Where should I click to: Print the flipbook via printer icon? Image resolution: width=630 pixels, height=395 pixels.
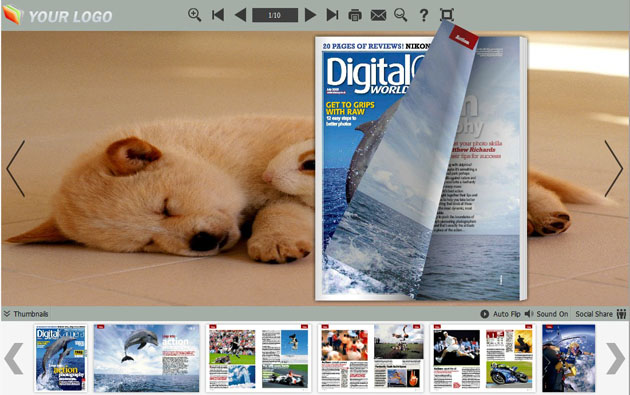click(x=355, y=15)
